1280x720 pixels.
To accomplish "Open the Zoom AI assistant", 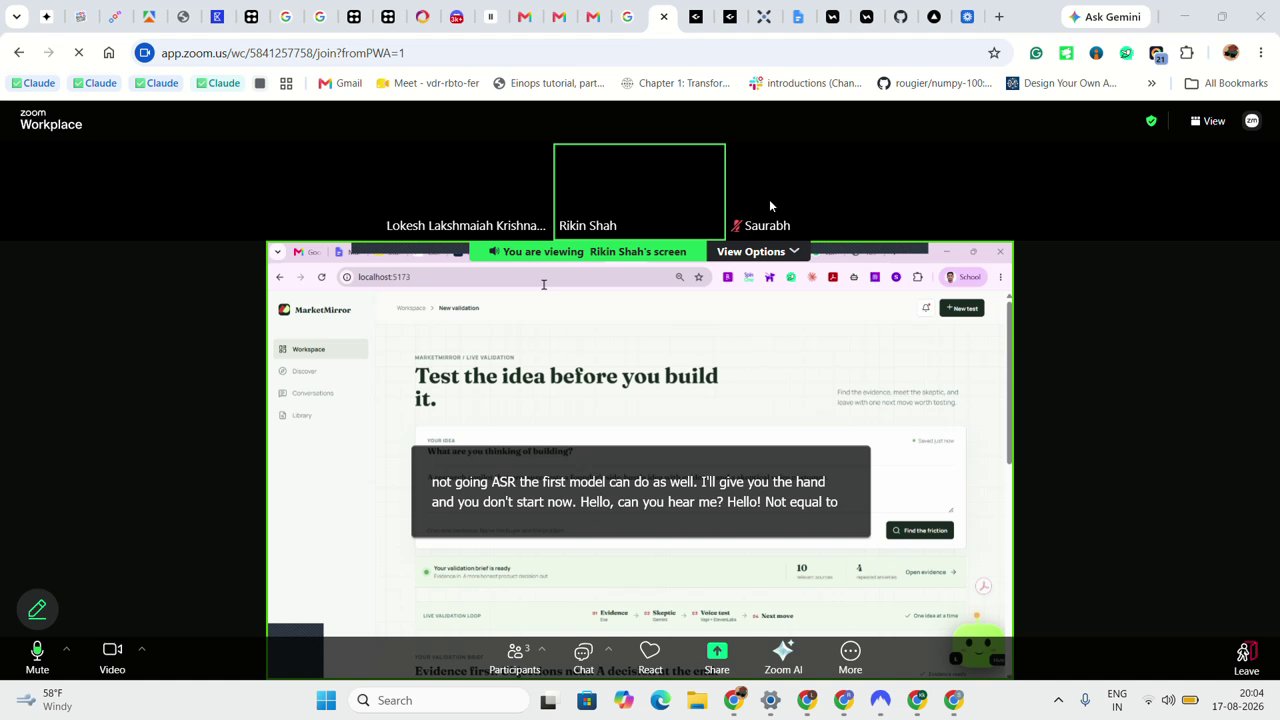I will click(x=783, y=657).
